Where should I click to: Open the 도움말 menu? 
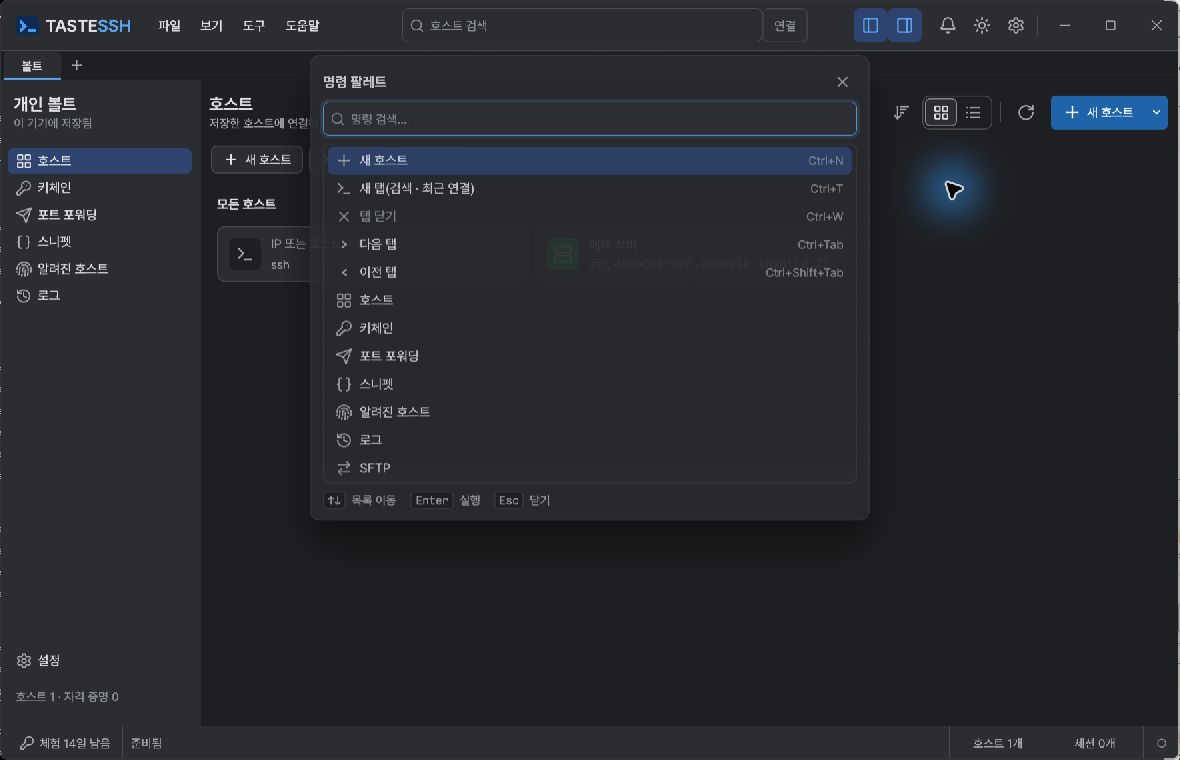302,26
